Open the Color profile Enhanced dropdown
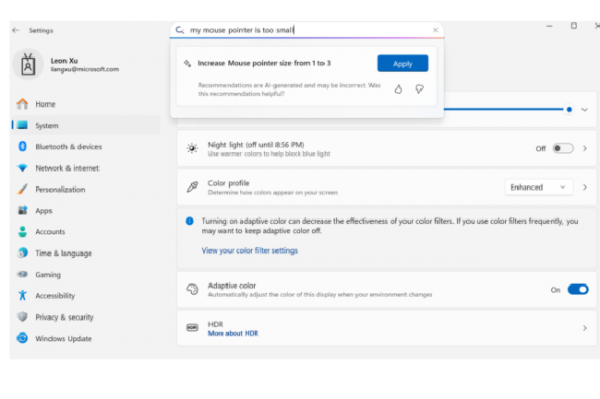600x399 pixels. pyautogui.click(x=539, y=187)
